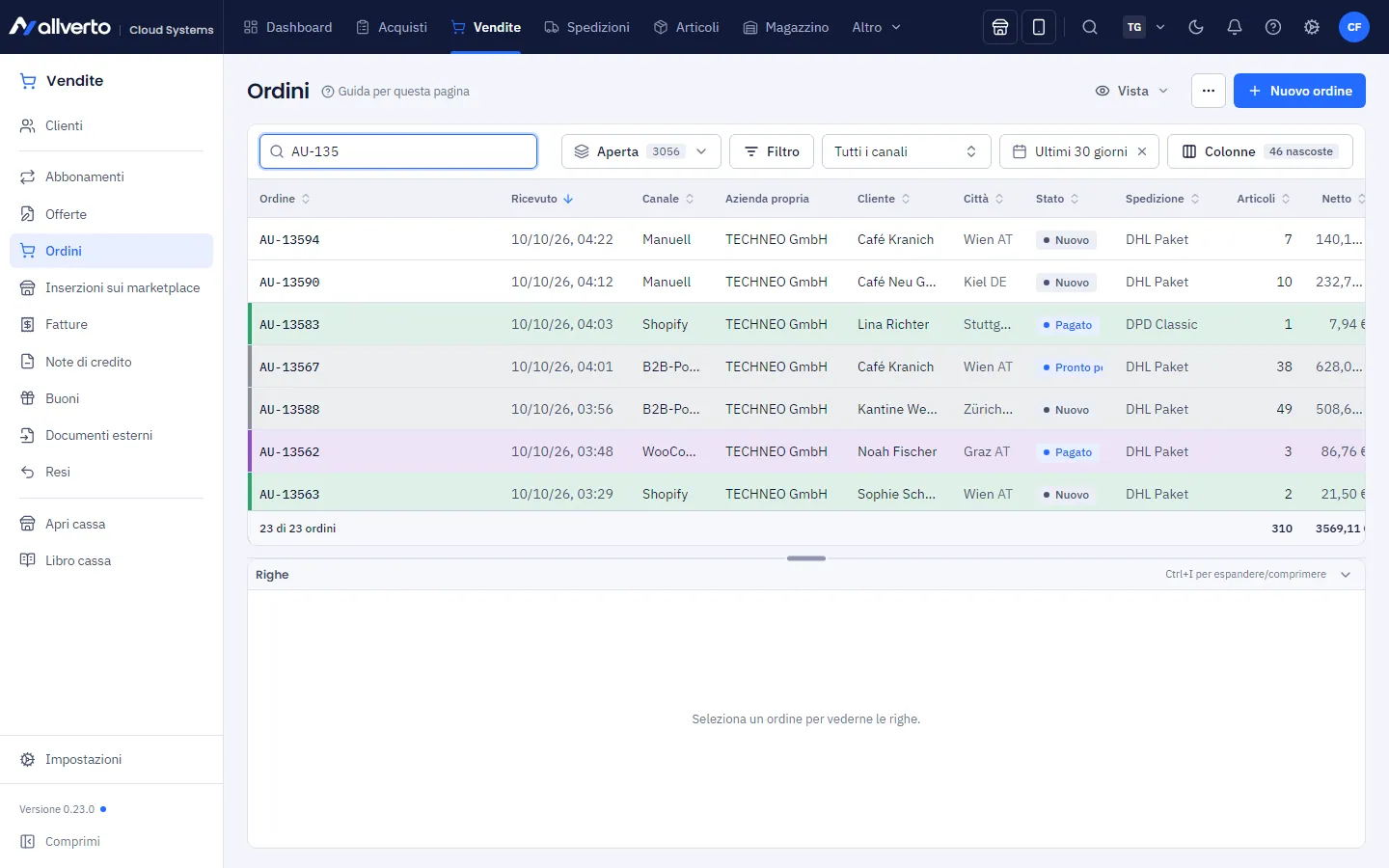Click the panel resize handle above Righe

[x=806, y=558]
